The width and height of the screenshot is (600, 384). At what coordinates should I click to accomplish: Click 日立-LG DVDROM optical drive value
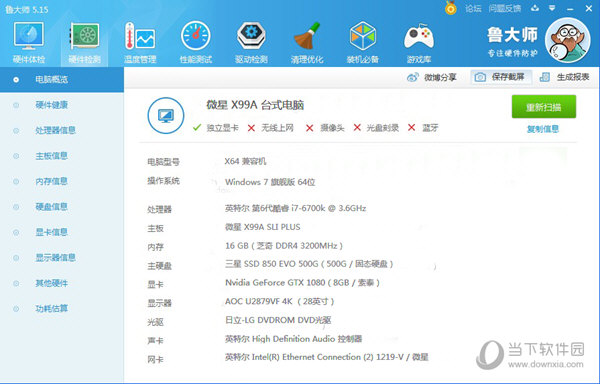278,320
